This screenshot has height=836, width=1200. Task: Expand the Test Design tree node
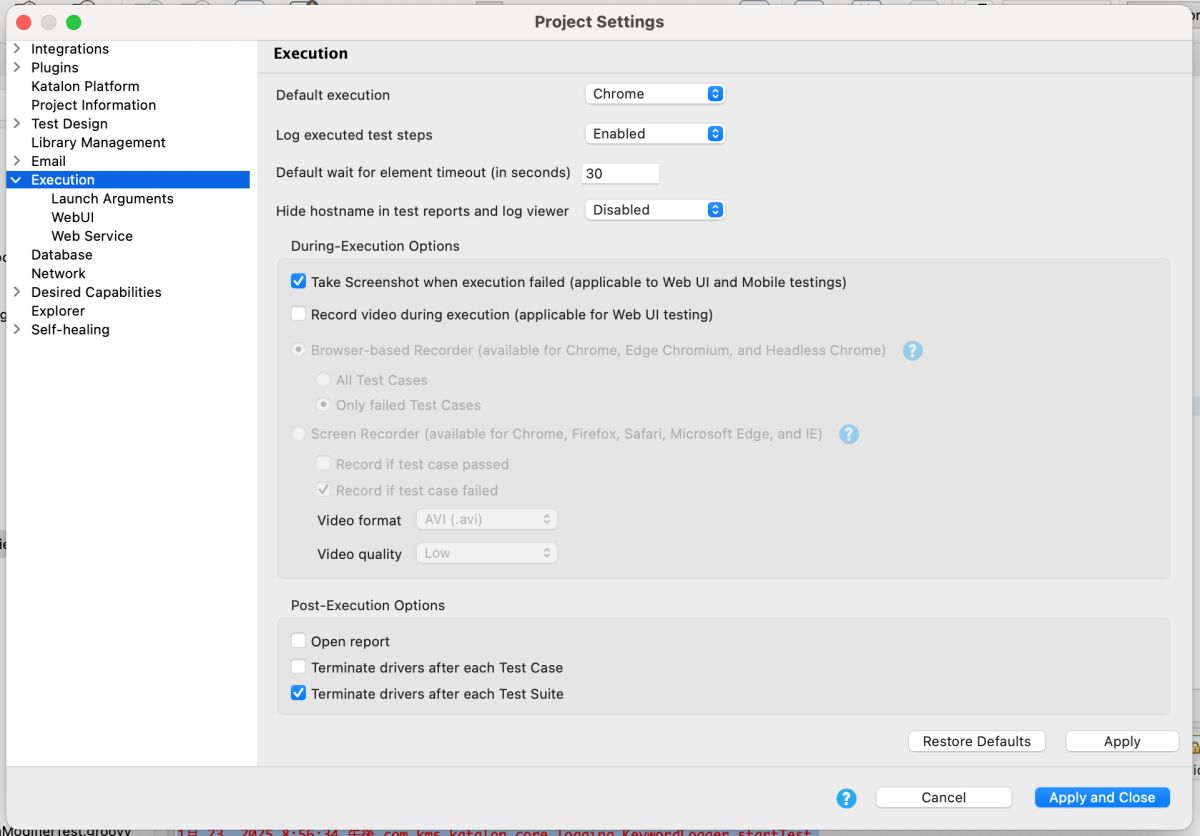click(x=16, y=123)
